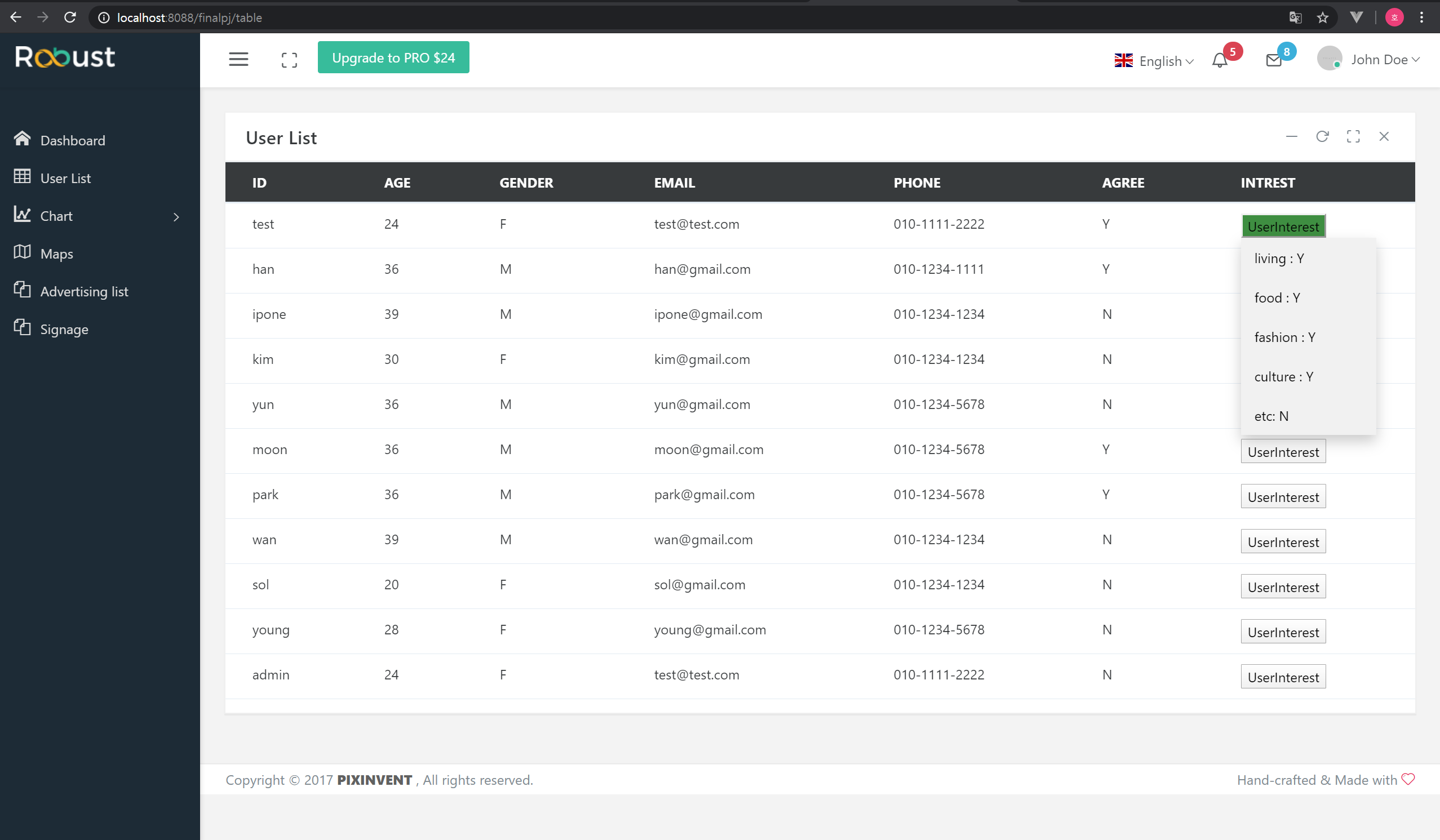Viewport: 1440px width, 840px height.
Task: Bookmark the page with the star icon
Action: click(x=1322, y=17)
